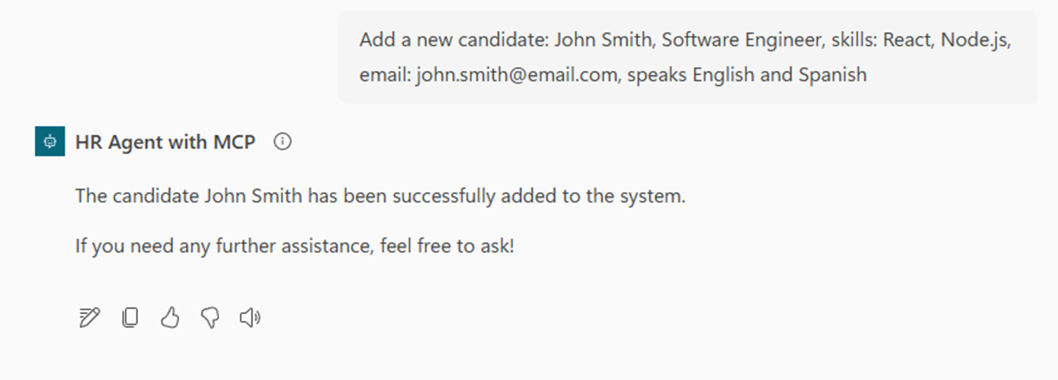
Task: Click 'React' in the skills list
Action: [909, 40]
